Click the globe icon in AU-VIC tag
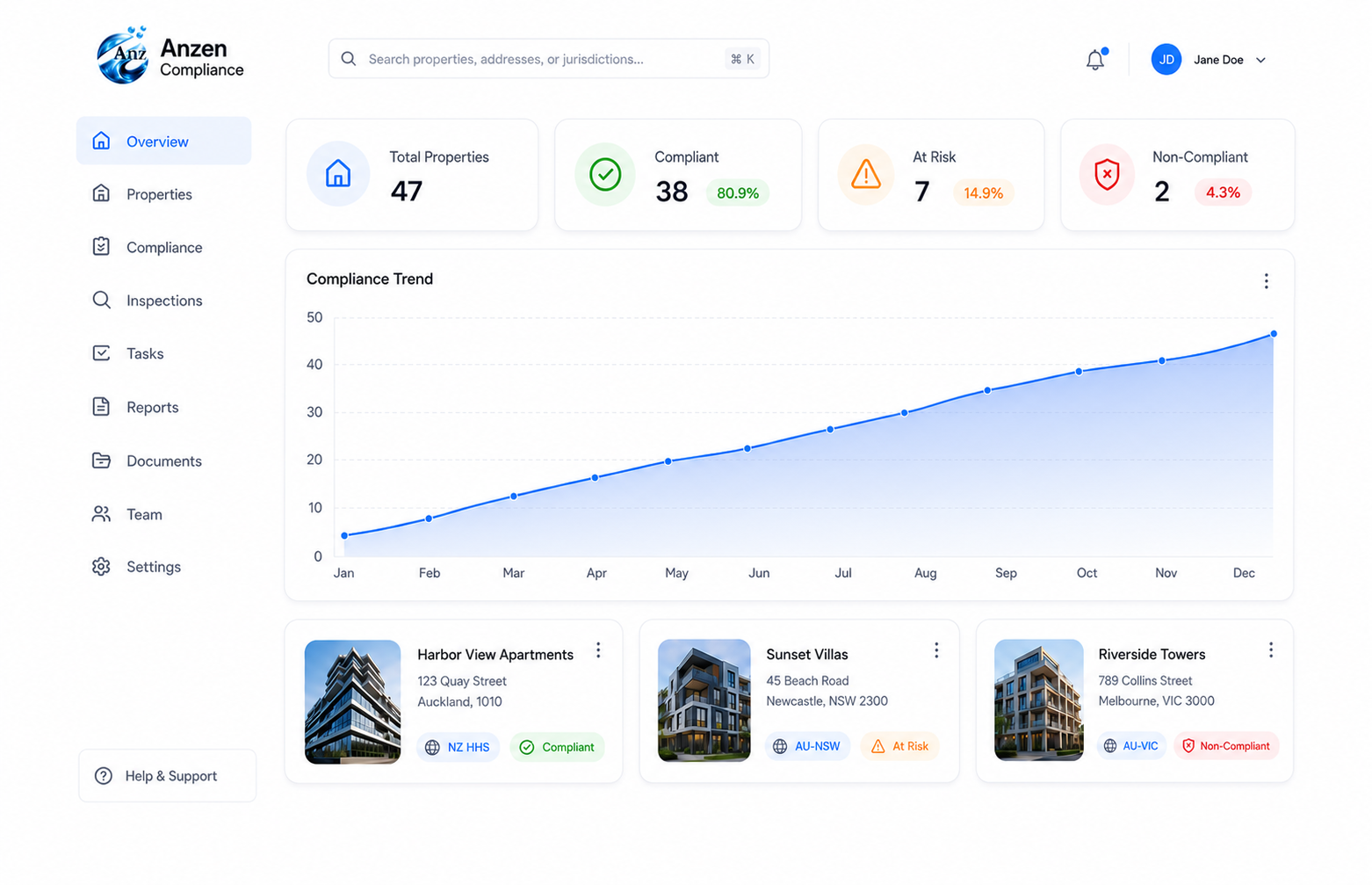This screenshot has width=1372, height=885. click(x=1110, y=746)
